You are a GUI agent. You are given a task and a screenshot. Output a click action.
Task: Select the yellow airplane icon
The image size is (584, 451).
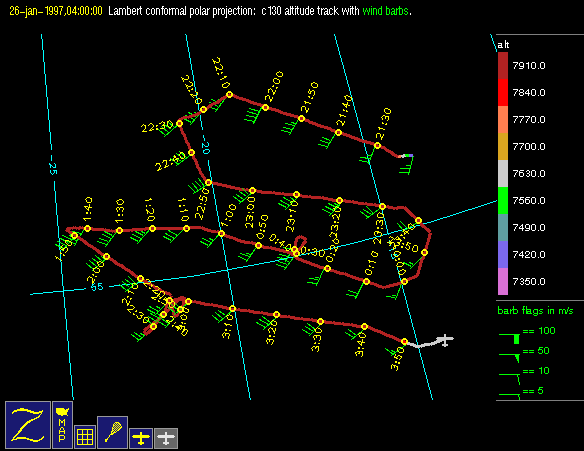[141, 438]
